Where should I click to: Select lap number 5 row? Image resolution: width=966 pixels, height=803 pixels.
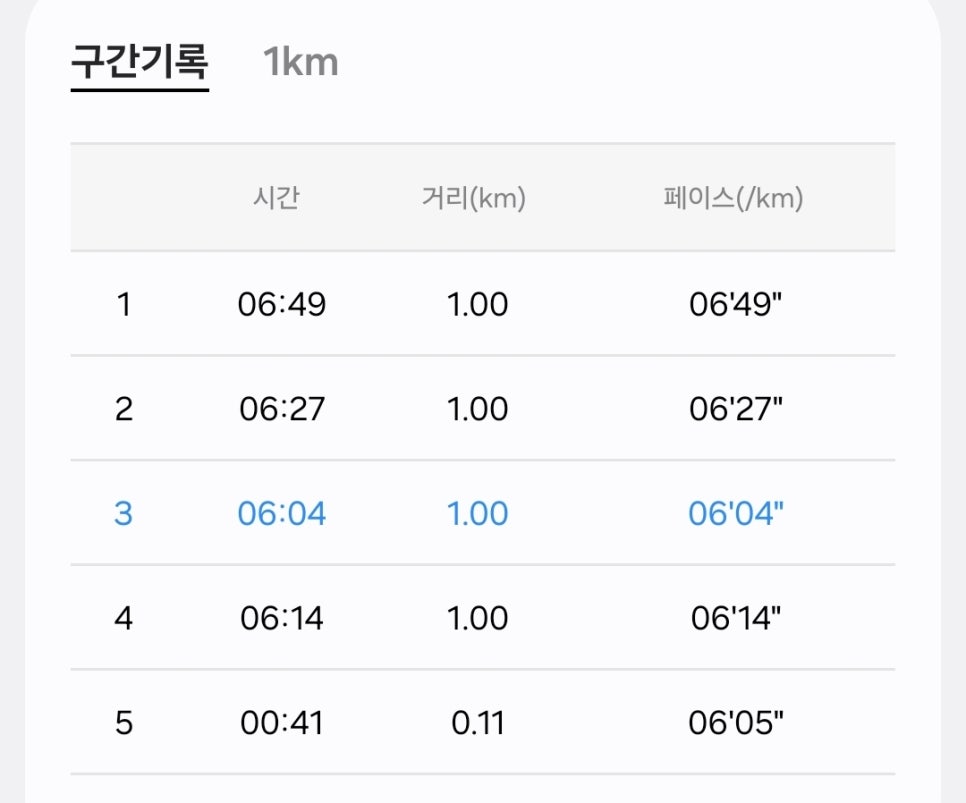[x=482, y=722]
